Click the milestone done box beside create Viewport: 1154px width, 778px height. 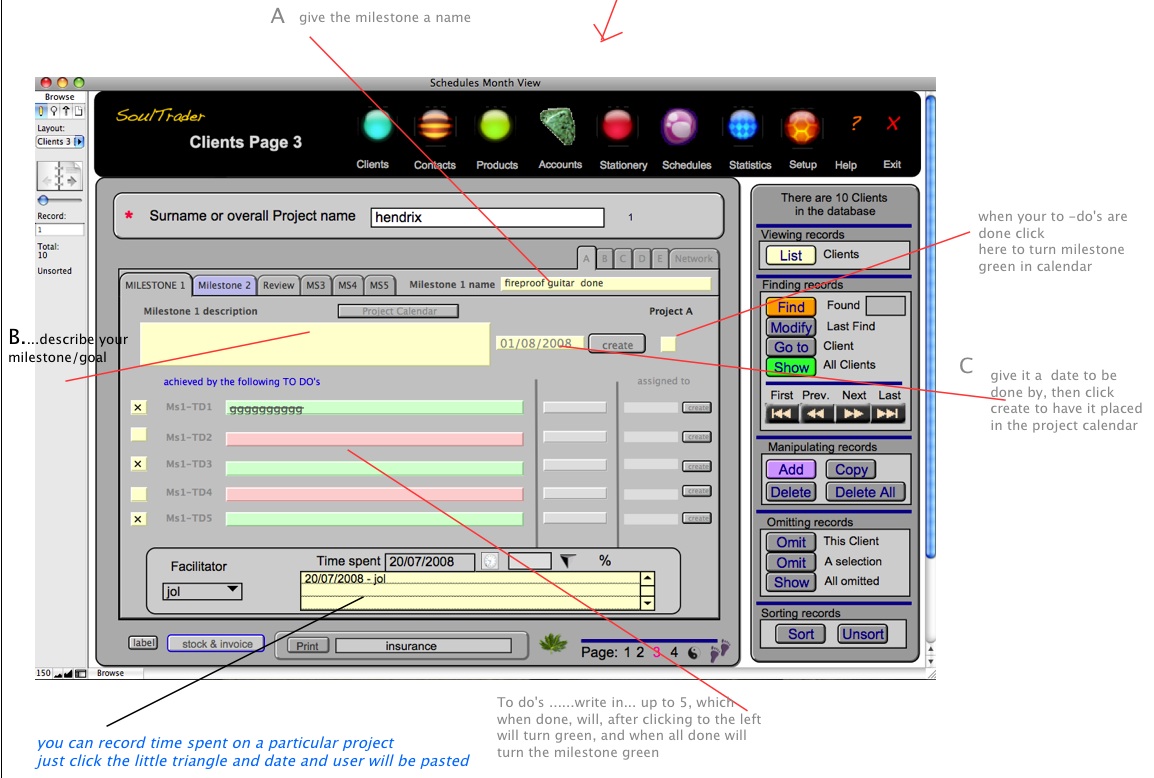tap(668, 344)
